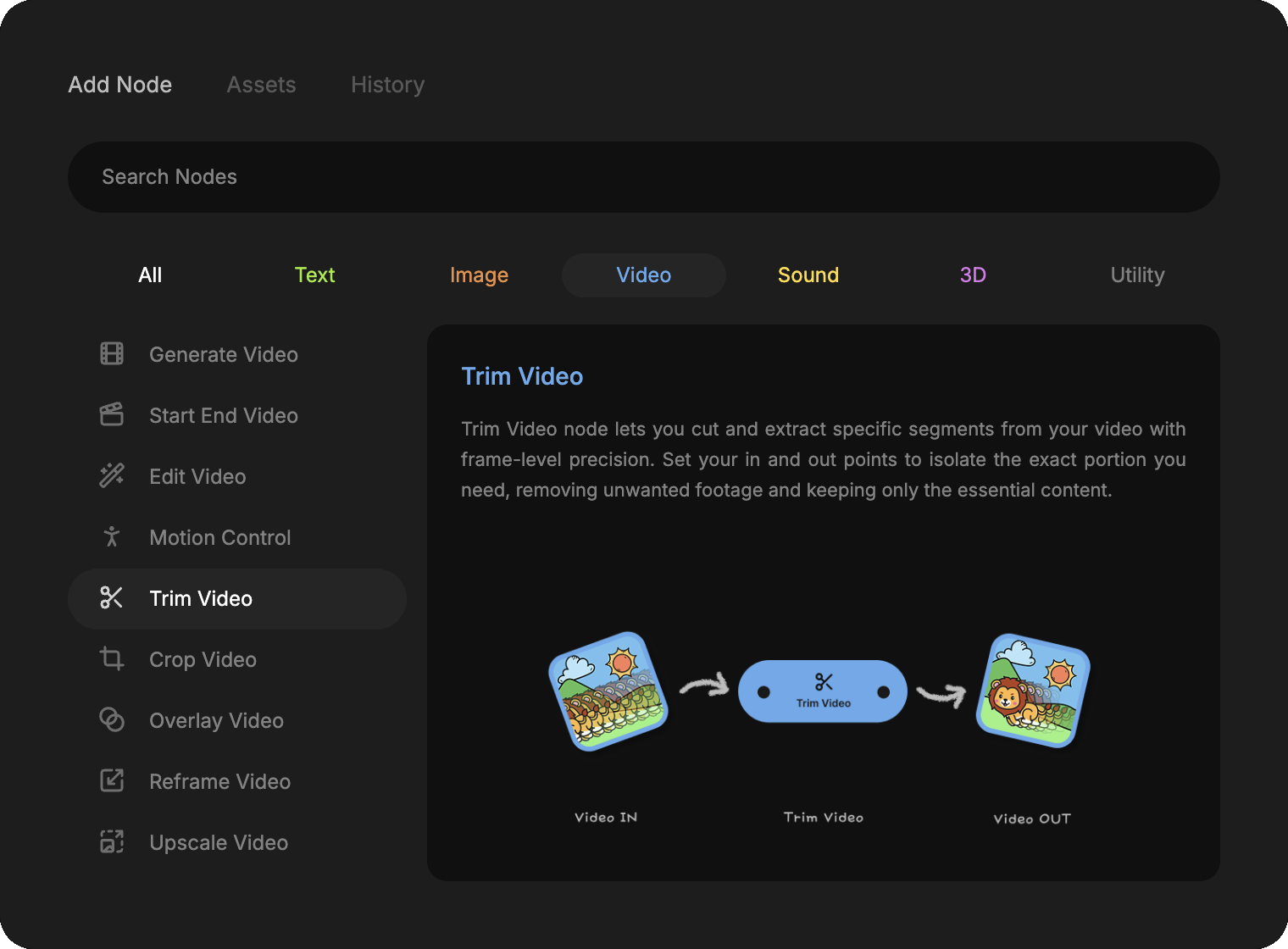
Task: Click the Generate Video film icon
Action: pyautogui.click(x=112, y=354)
